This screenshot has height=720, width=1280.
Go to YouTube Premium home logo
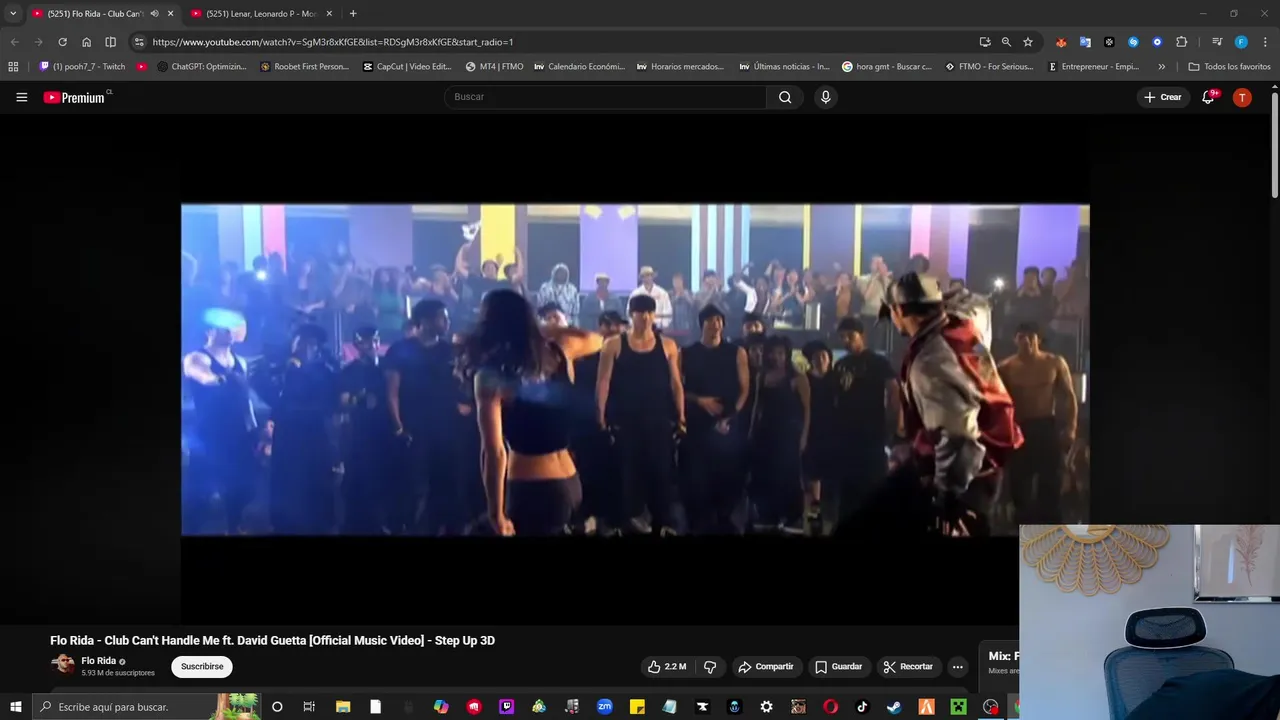pyautogui.click(x=76, y=97)
